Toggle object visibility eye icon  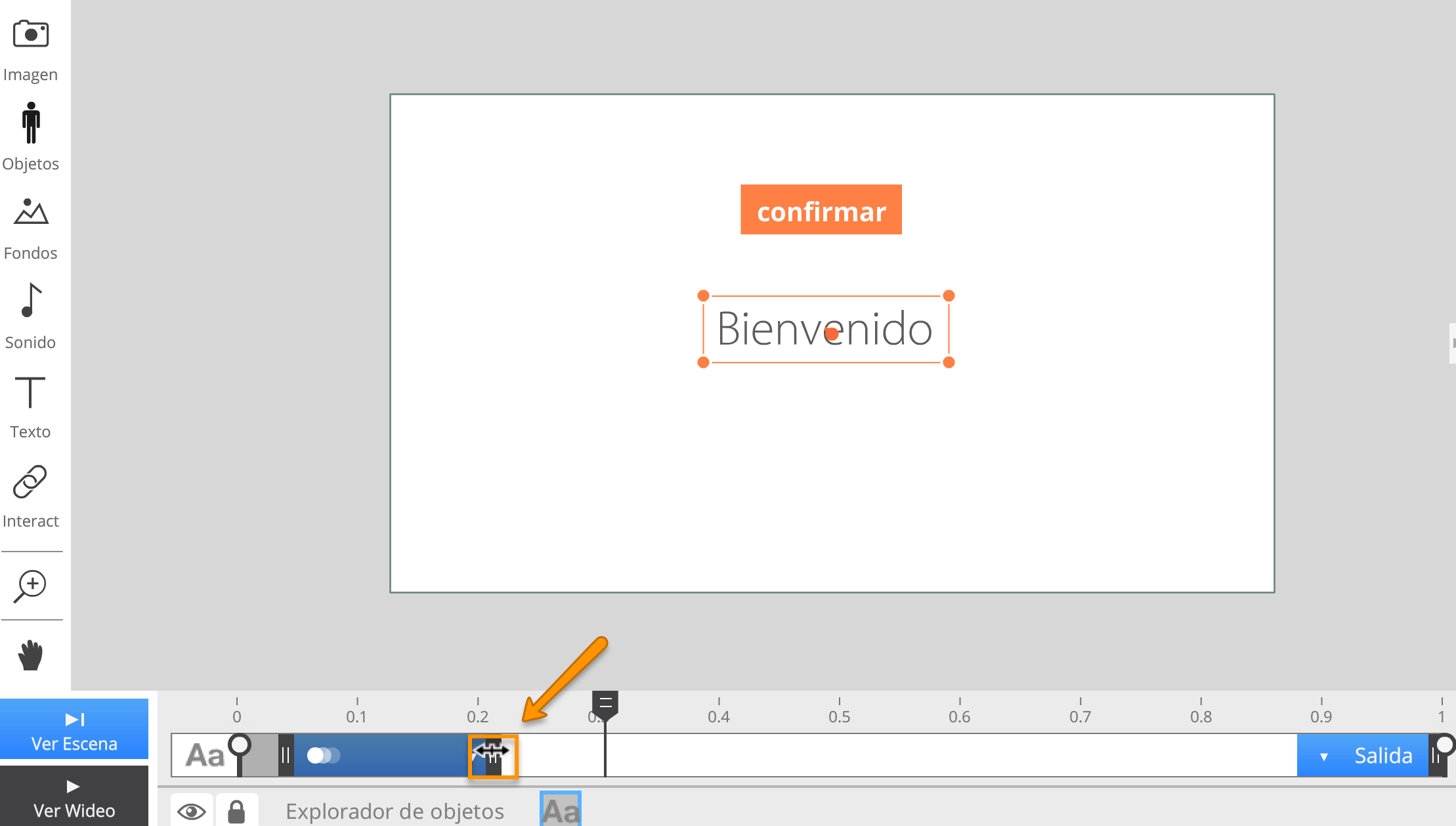coord(192,812)
